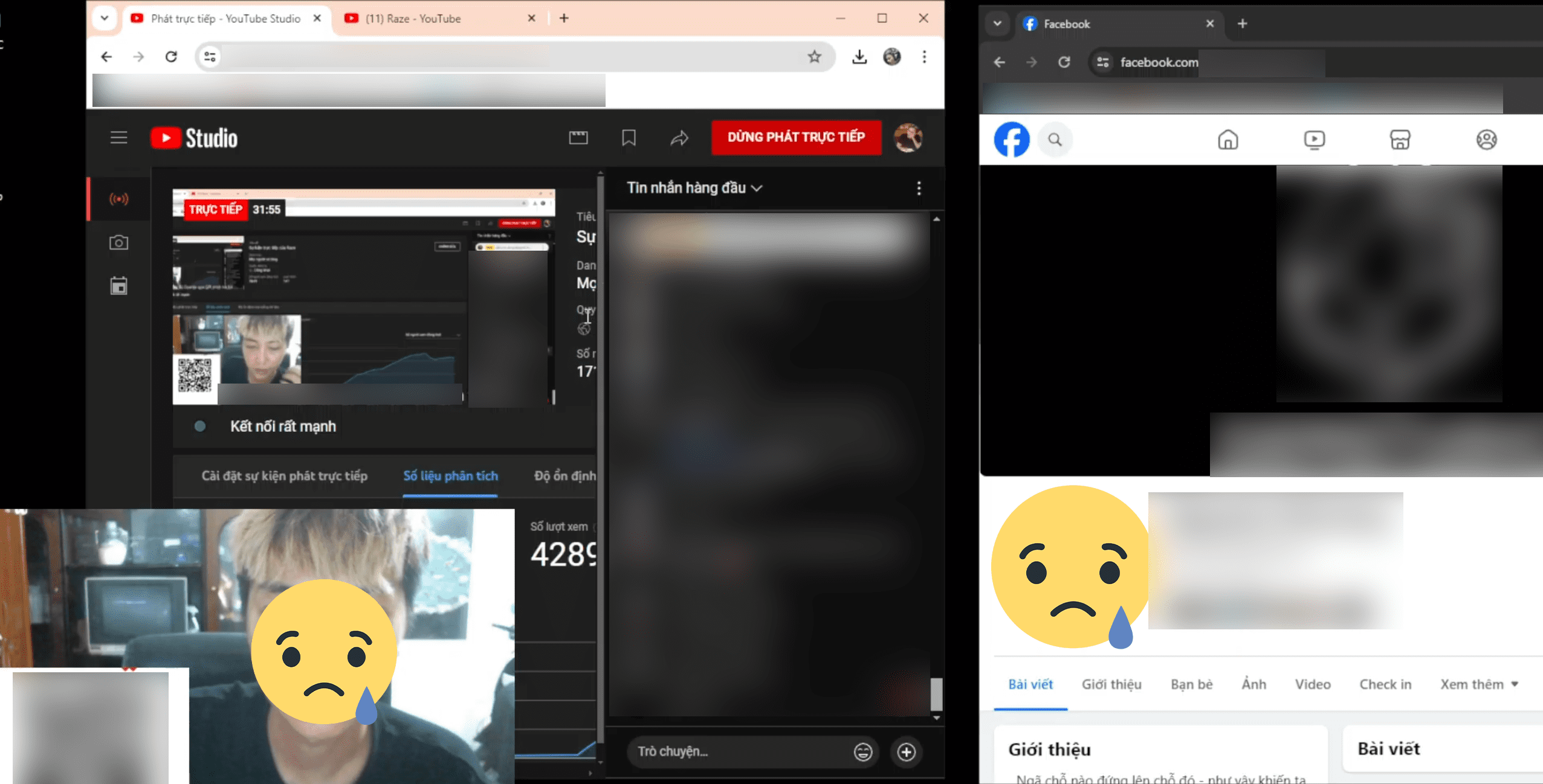Expand the Tin nhắn hàng đầu dropdown
The height and width of the screenshot is (784, 1543).
coord(694,188)
